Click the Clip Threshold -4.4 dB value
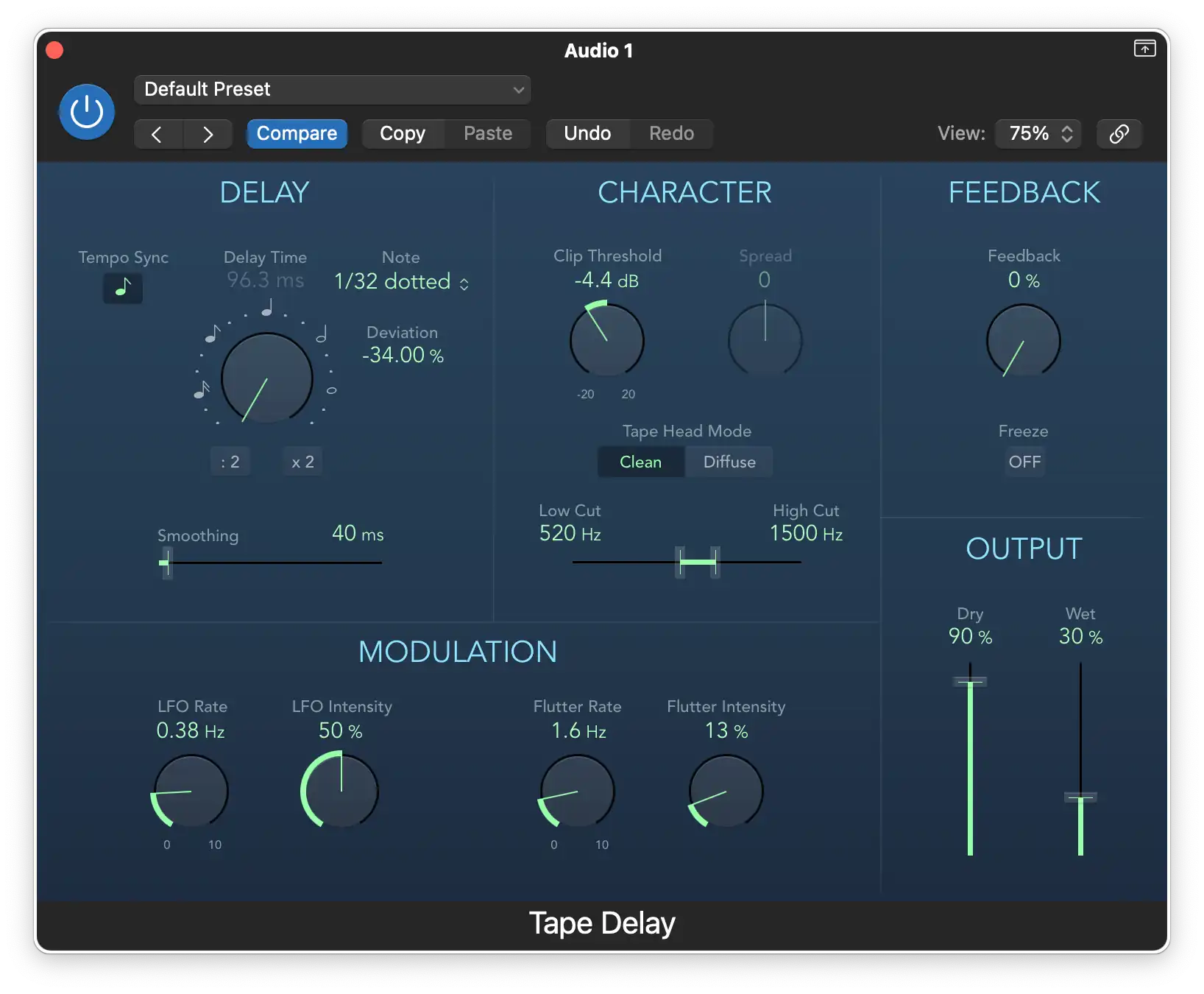1204x994 pixels. 606,281
